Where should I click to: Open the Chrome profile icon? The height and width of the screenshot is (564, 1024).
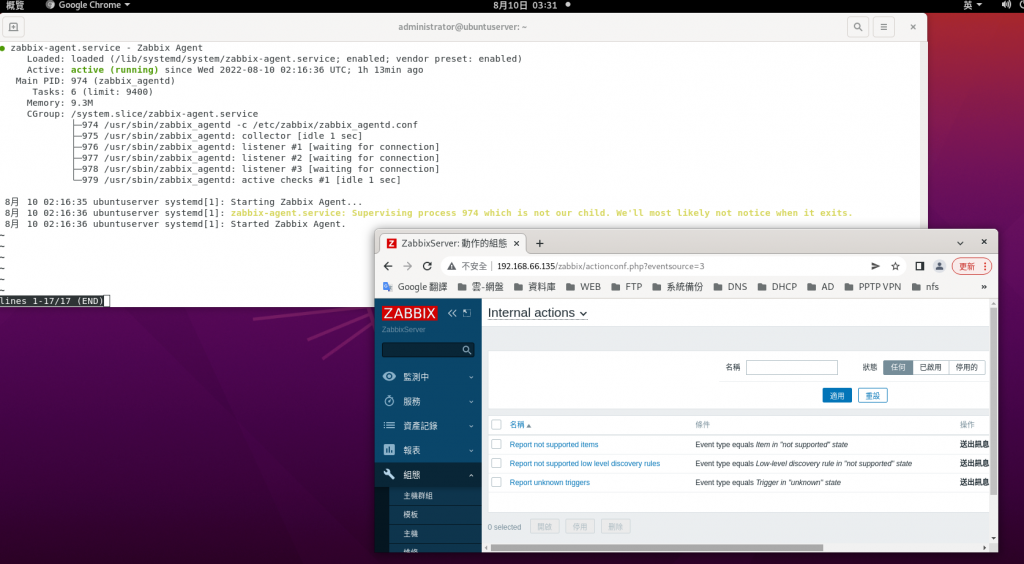(x=939, y=266)
